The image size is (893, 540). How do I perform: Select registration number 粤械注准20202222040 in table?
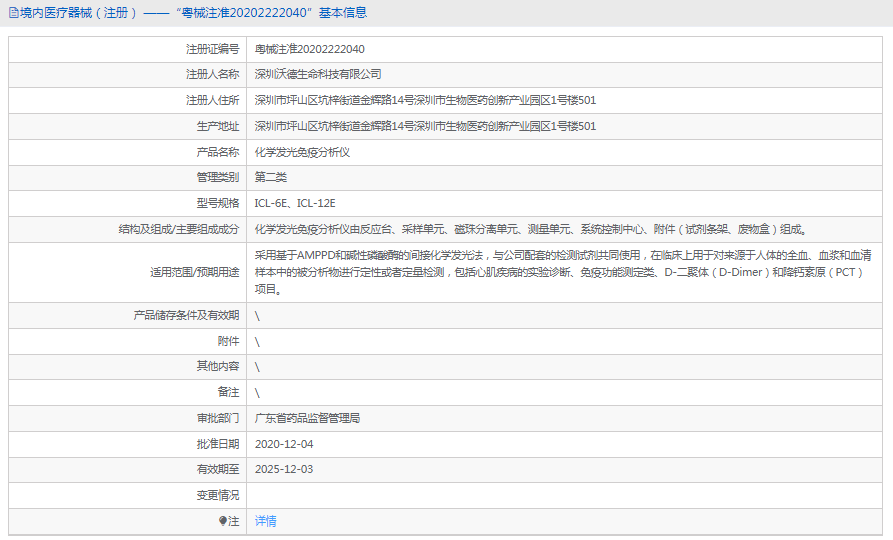pyautogui.click(x=309, y=49)
